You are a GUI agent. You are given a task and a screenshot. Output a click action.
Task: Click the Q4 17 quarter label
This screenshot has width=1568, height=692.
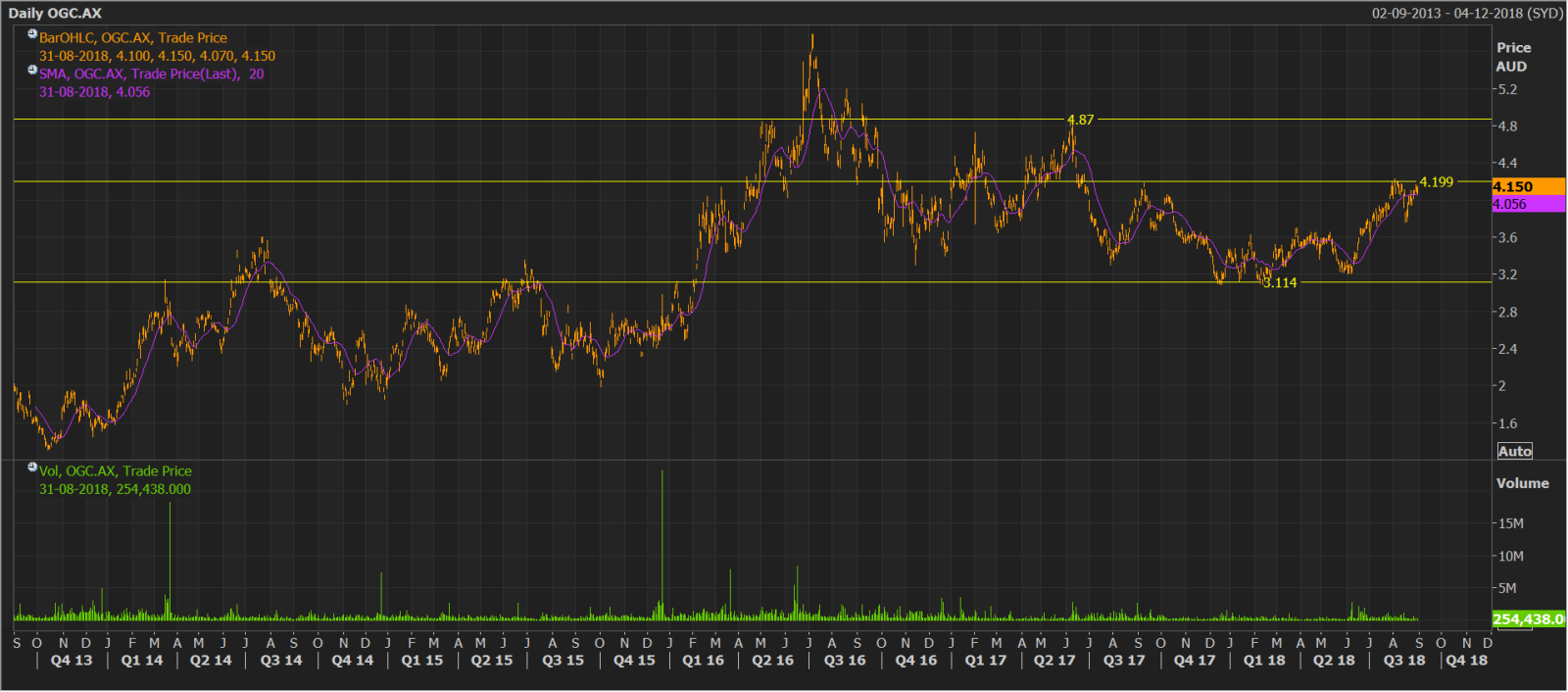click(1195, 661)
